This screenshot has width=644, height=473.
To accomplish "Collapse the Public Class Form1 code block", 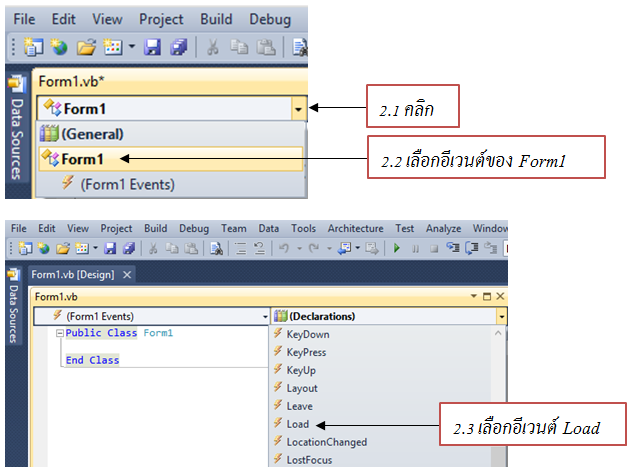I will [x=60, y=333].
